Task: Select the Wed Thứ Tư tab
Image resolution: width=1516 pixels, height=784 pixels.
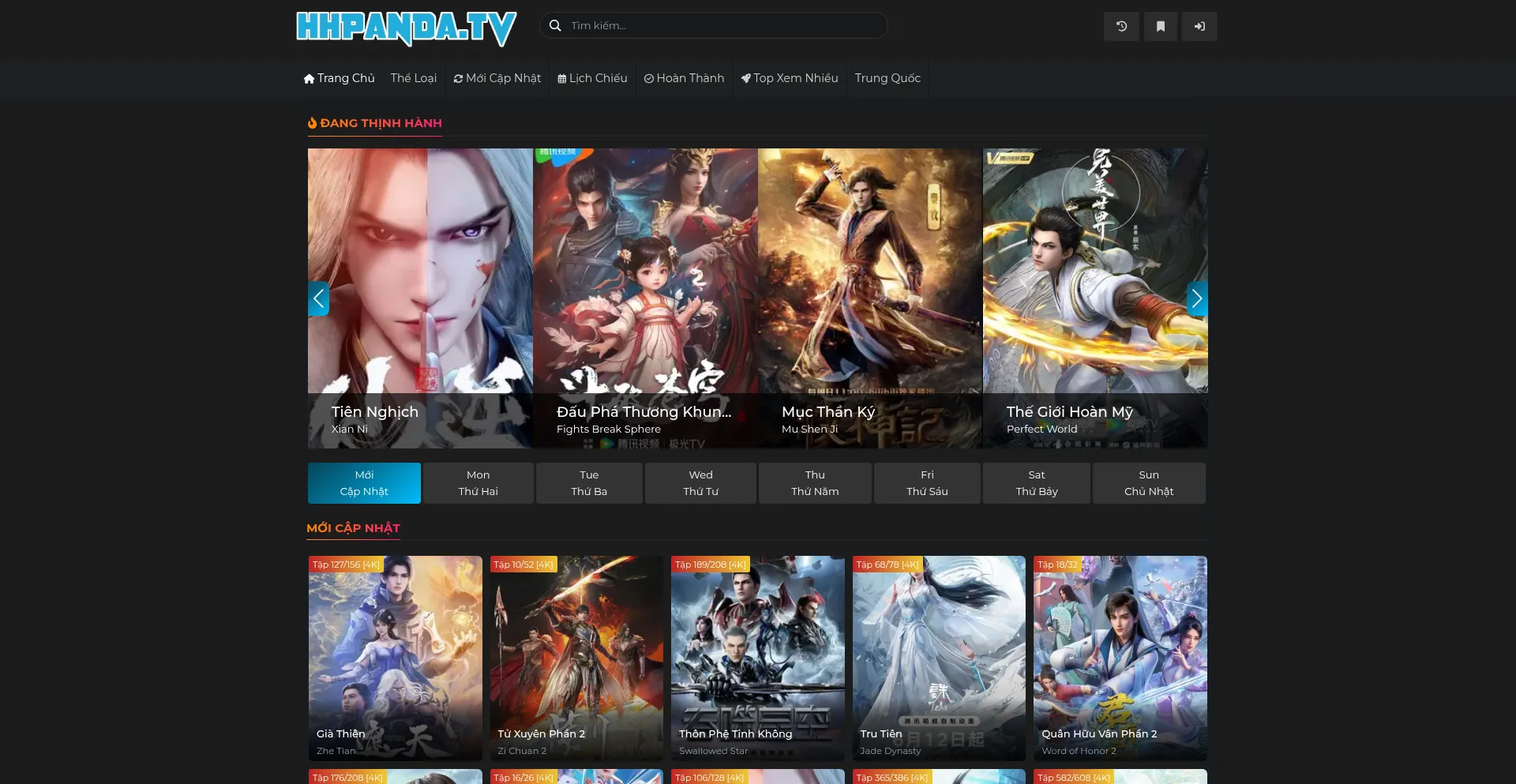Action: click(x=700, y=483)
